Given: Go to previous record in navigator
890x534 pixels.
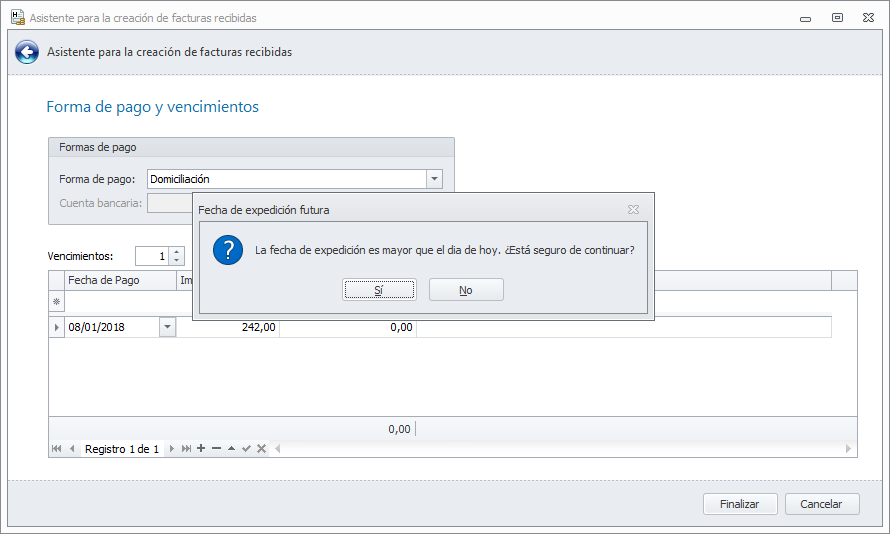Looking at the screenshot, I should [72, 449].
